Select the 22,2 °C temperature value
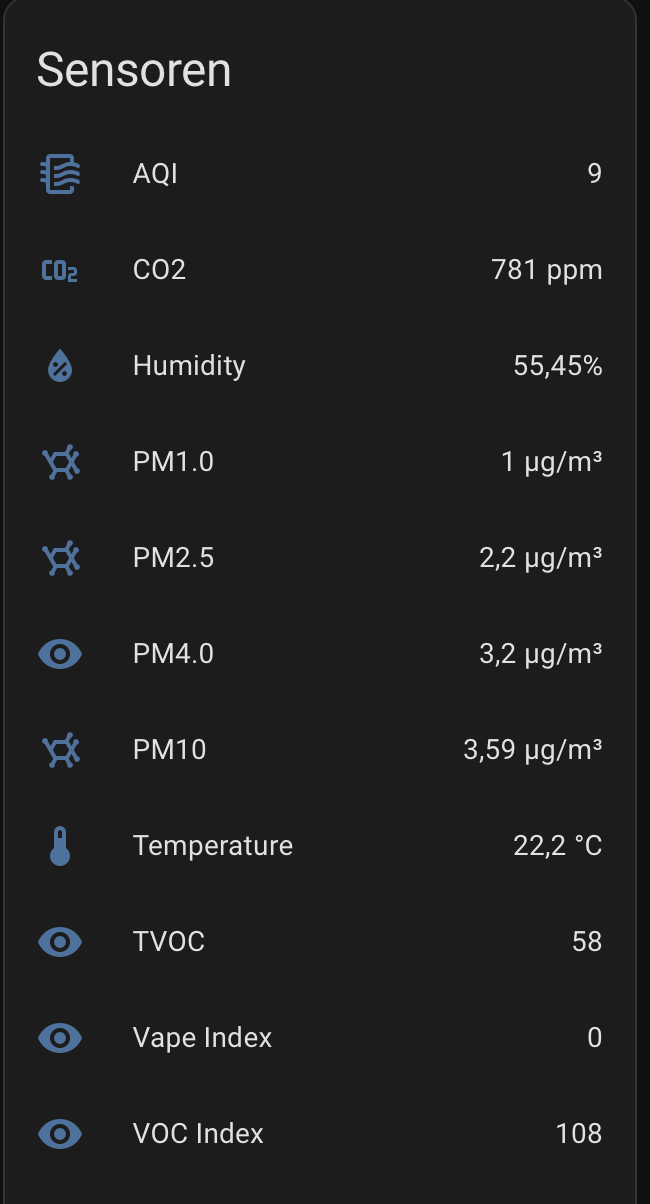 coord(558,846)
